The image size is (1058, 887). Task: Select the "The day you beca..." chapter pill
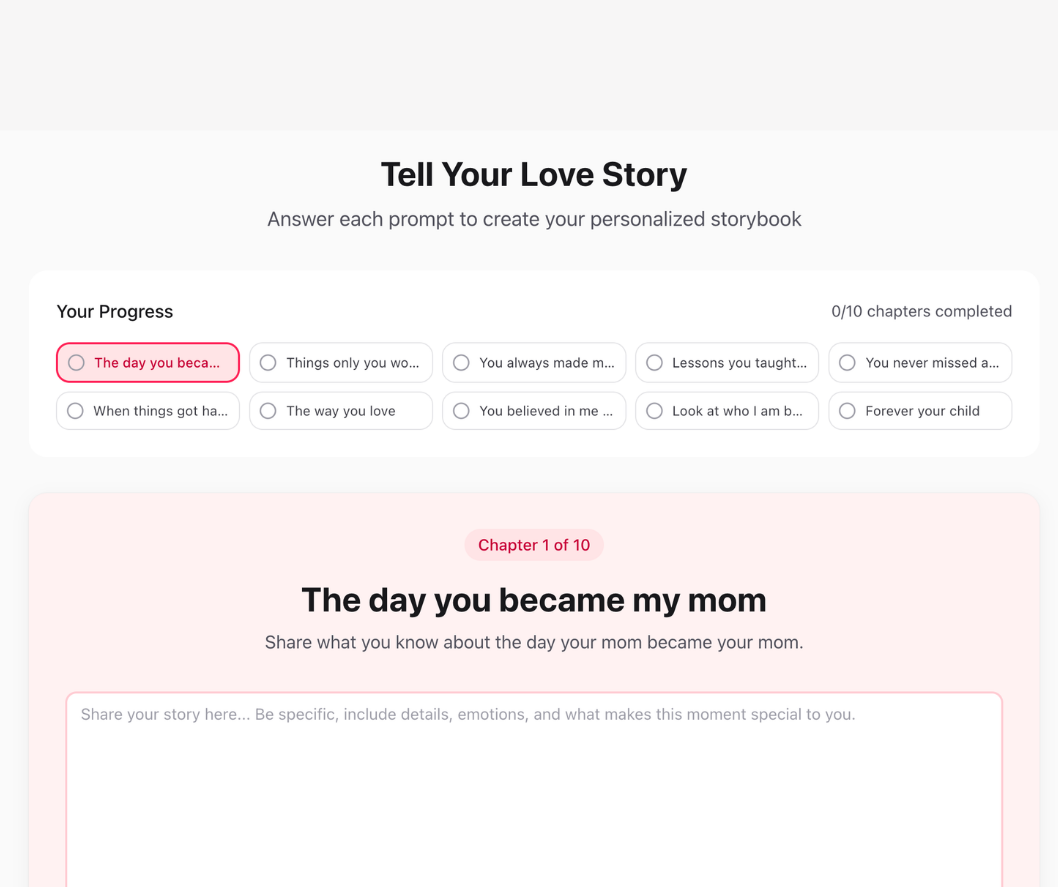[147, 362]
